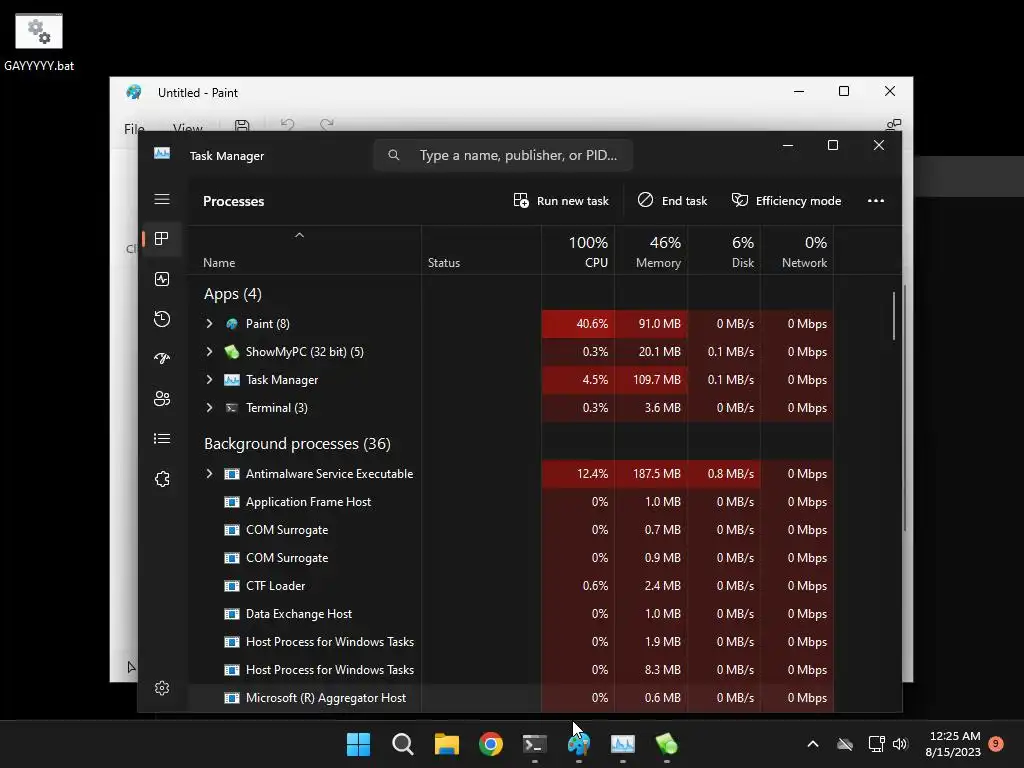Open Startup apps page in sidebar
Image resolution: width=1024 pixels, height=768 pixels.
click(x=162, y=359)
